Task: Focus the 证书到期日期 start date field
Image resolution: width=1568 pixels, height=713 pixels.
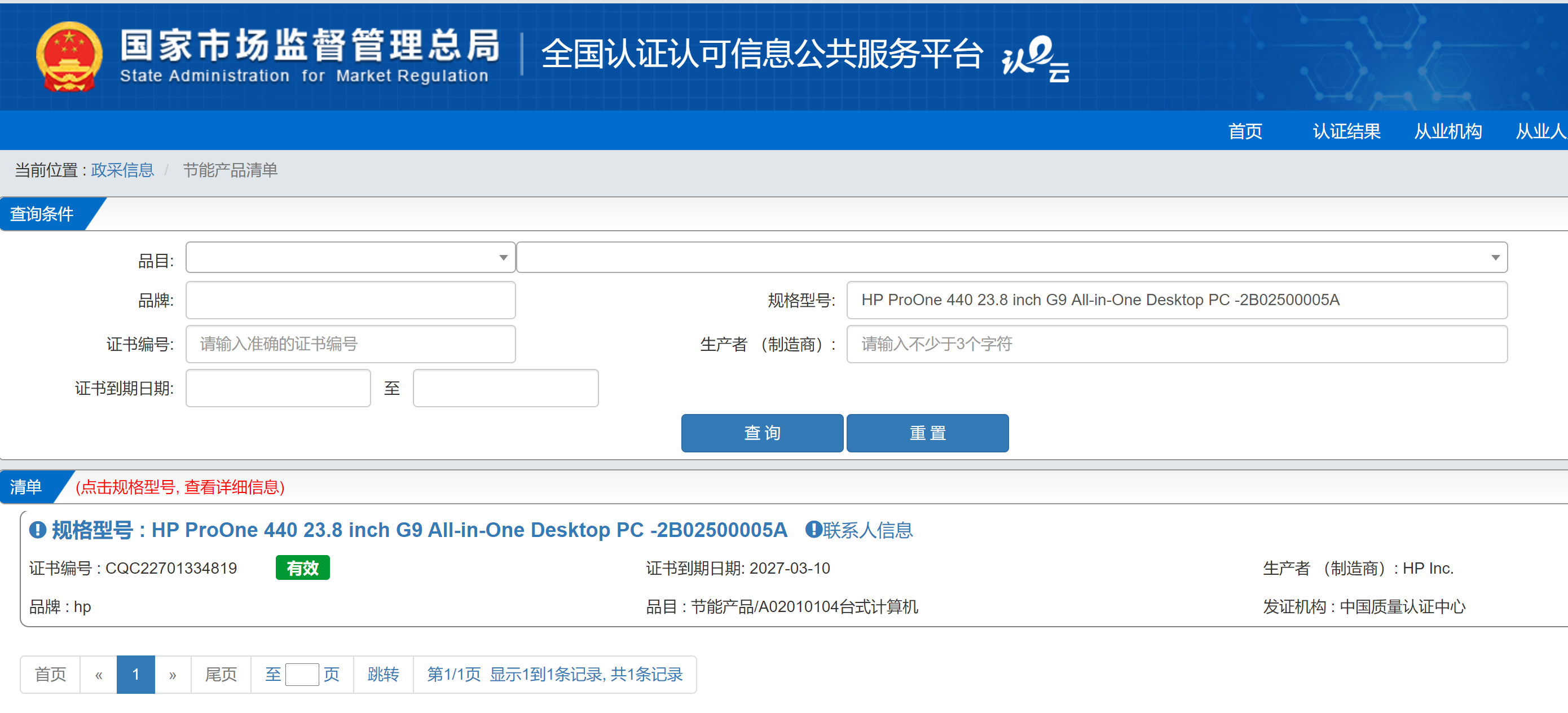Action: click(278, 388)
